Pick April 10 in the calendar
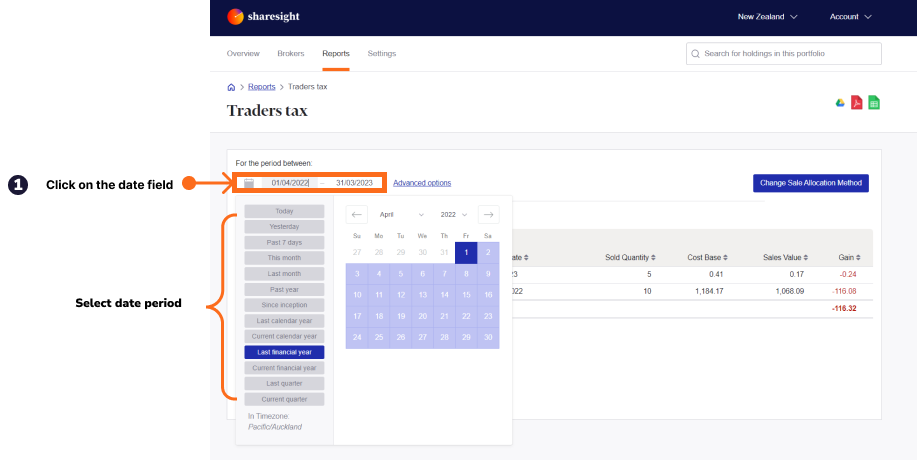The width and height of the screenshot is (917, 468). point(357,295)
